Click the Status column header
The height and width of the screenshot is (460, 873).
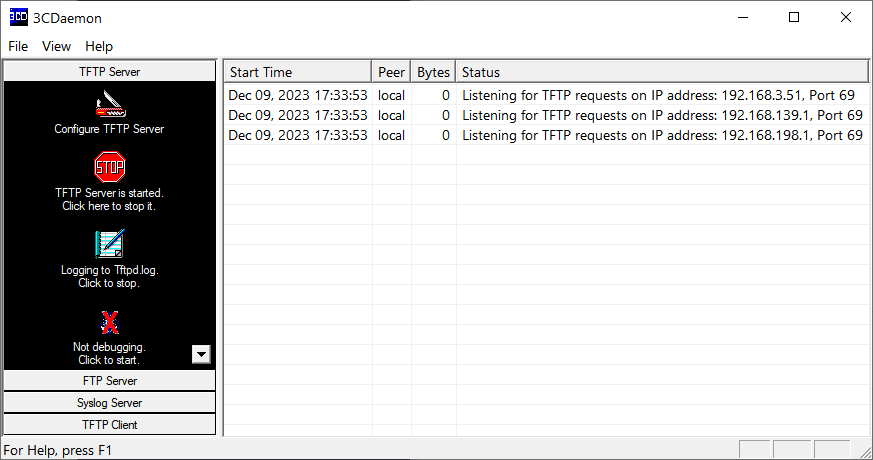[x=662, y=72]
